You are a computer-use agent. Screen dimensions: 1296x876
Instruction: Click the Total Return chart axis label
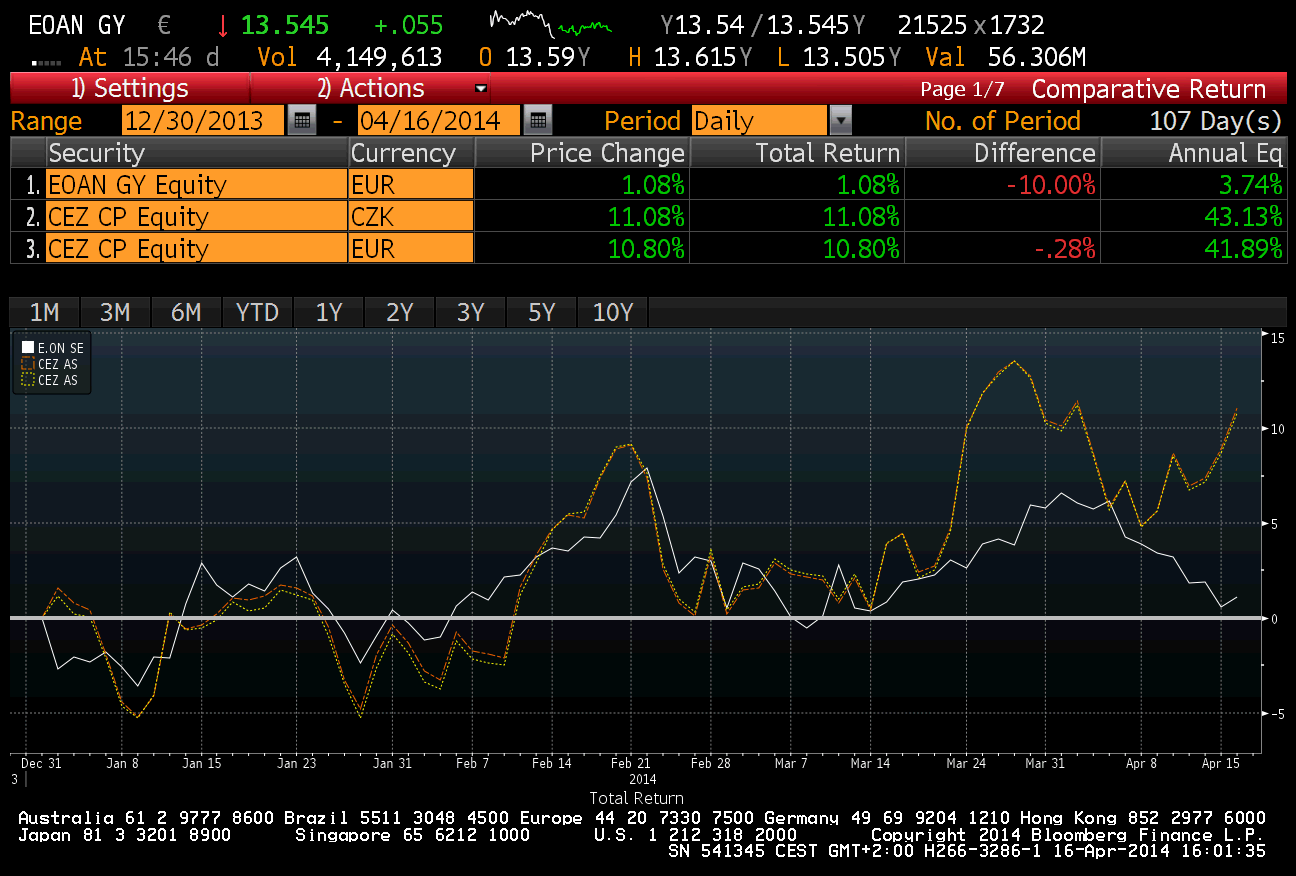coord(636,798)
